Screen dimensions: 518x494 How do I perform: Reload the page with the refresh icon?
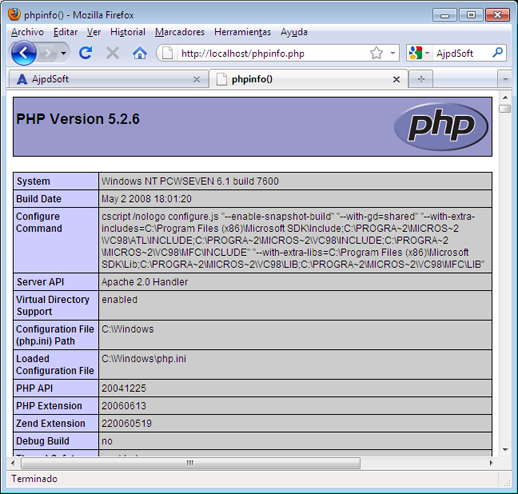pos(86,53)
